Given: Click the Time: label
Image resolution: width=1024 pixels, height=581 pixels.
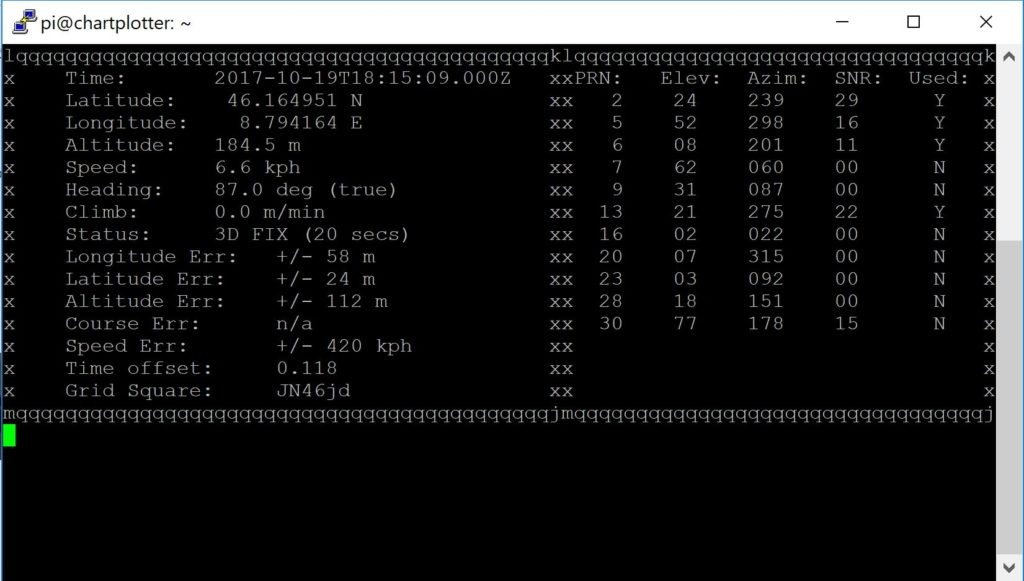Looking at the screenshot, I should pos(95,78).
